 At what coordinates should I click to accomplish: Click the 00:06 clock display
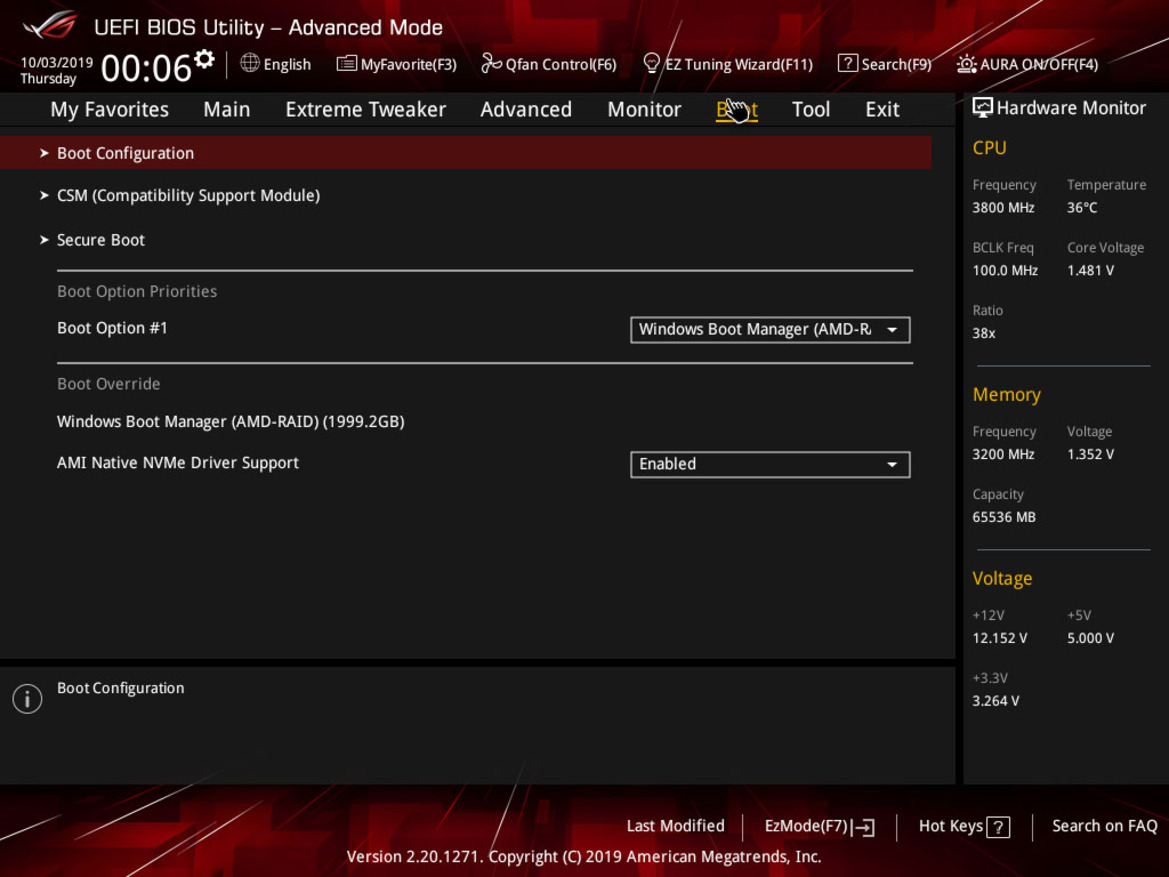[146, 69]
